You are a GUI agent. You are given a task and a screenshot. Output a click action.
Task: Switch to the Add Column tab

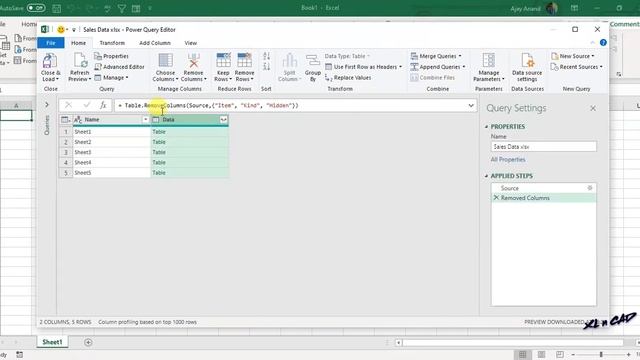(x=155, y=43)
